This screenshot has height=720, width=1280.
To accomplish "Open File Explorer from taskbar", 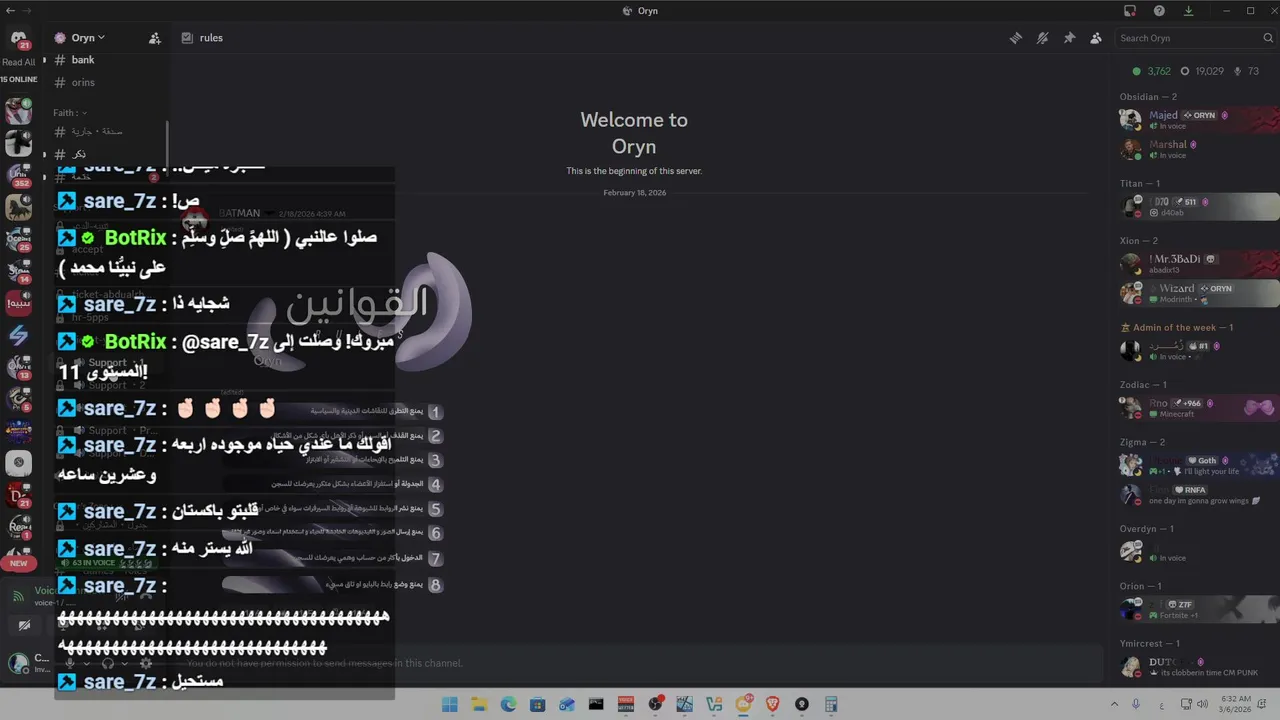I will click(x=478, y=704).
